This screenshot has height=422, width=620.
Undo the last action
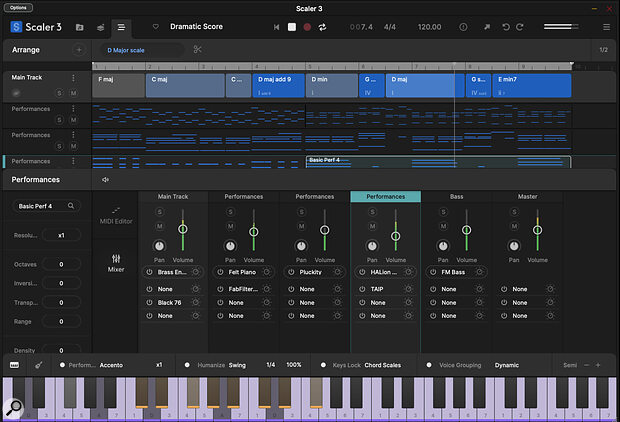pyautogui.click(x=506, y=27)
